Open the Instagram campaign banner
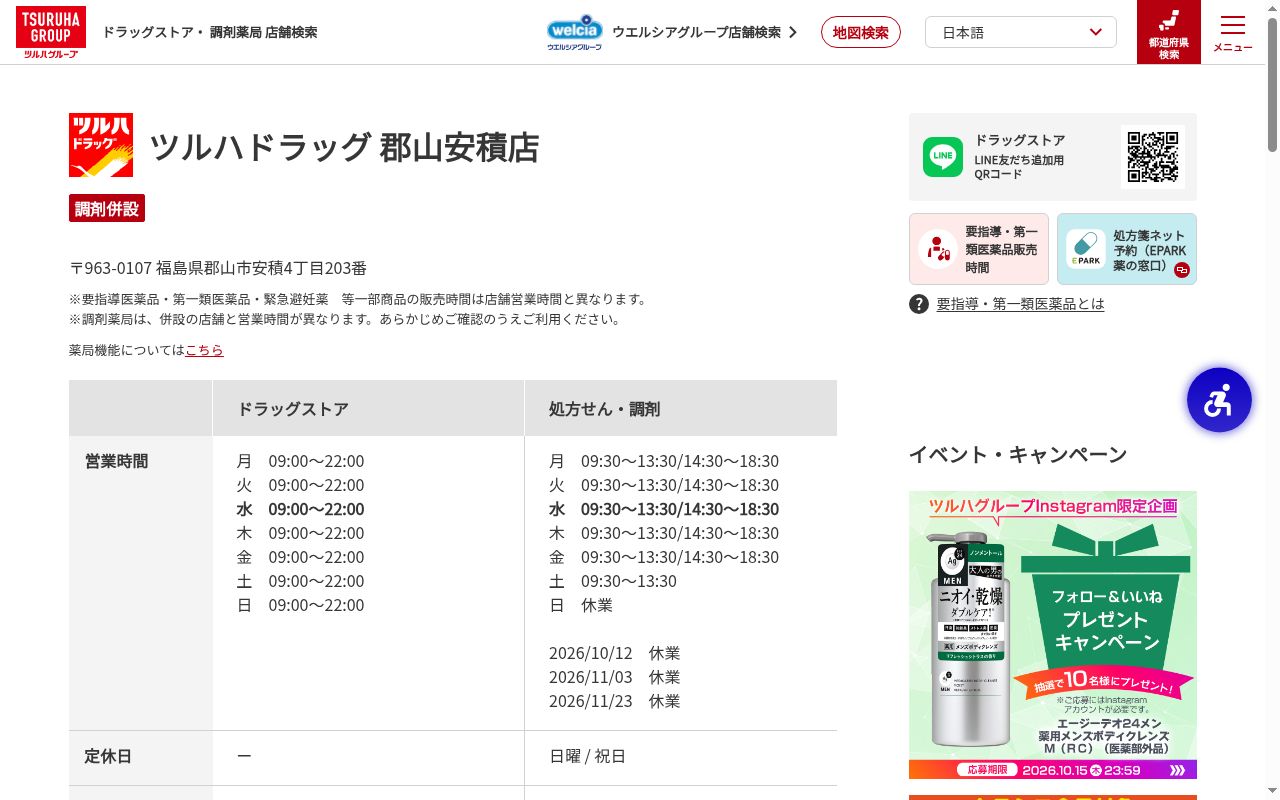 [1053, 635]
